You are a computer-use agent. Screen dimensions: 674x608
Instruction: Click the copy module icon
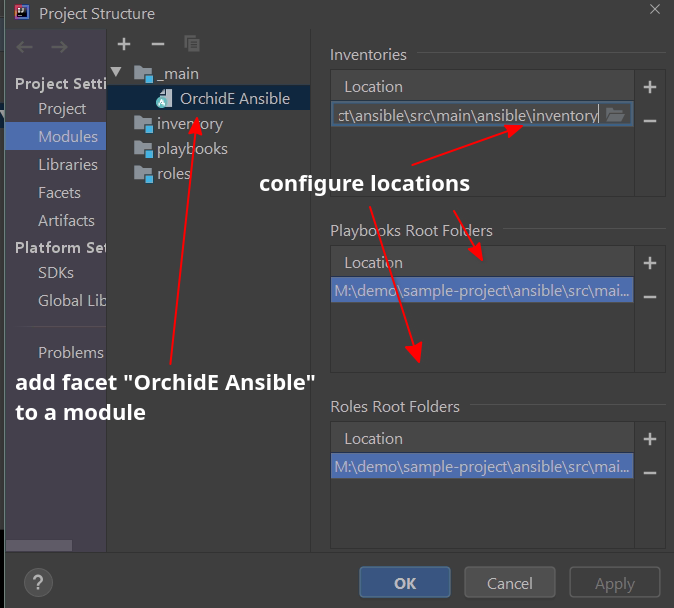192,44
